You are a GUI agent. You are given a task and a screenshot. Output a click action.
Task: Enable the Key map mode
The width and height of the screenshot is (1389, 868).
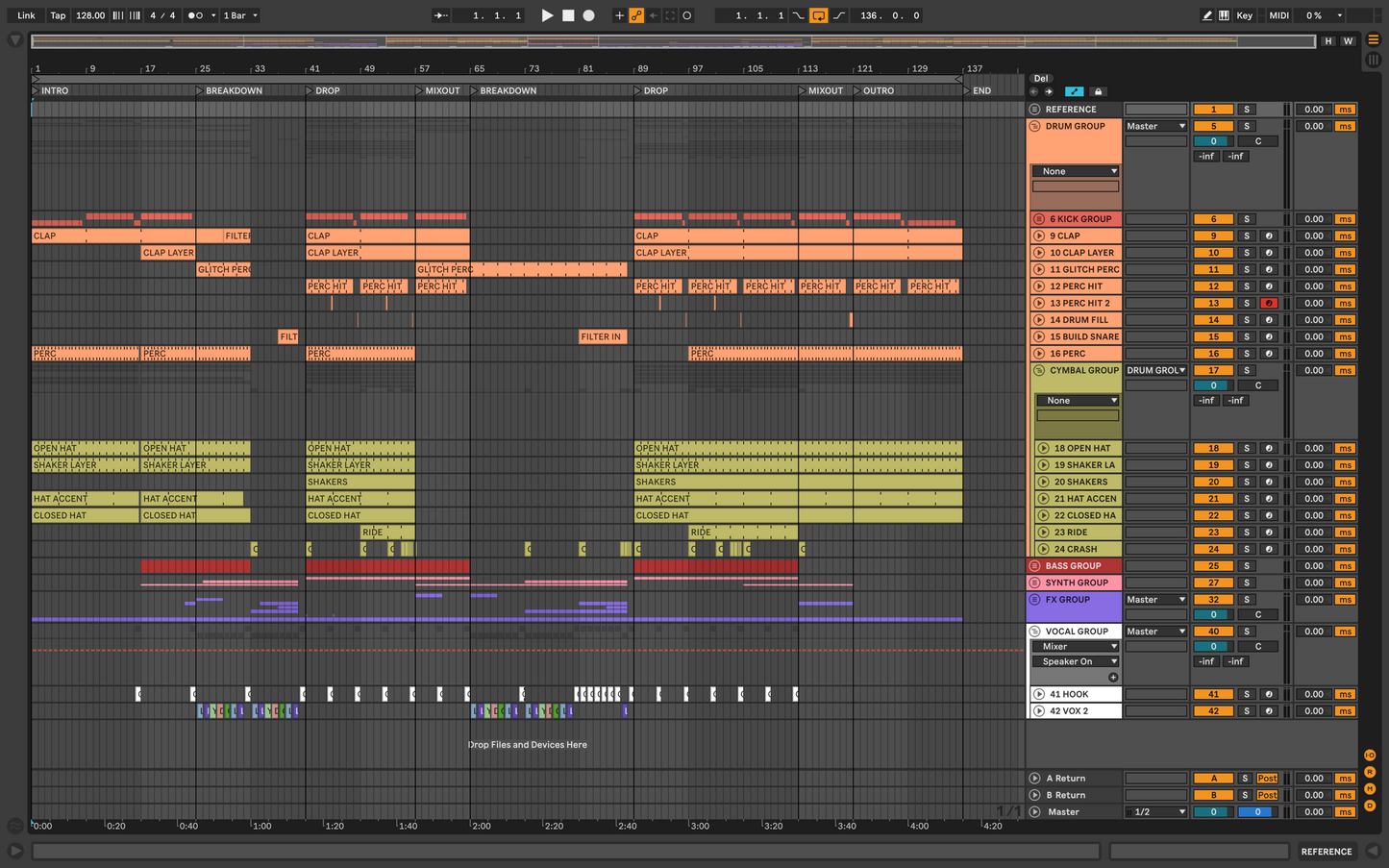point(1244,15)
